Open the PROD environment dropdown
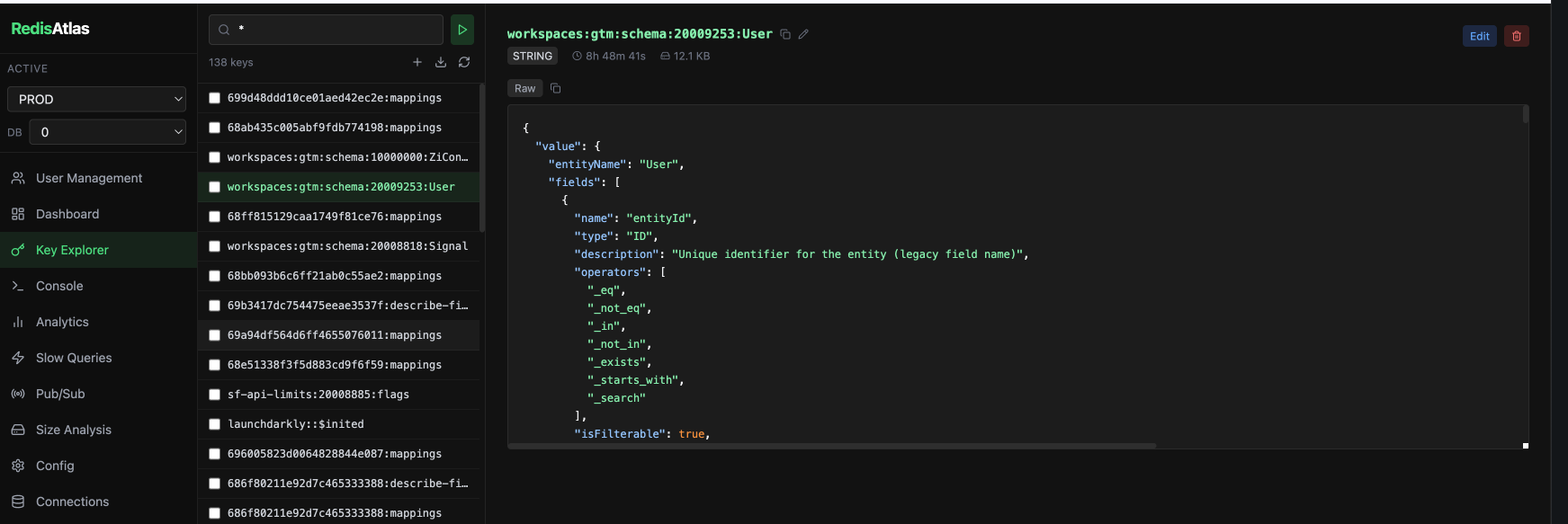1568x524 pixels. point(96,99)
